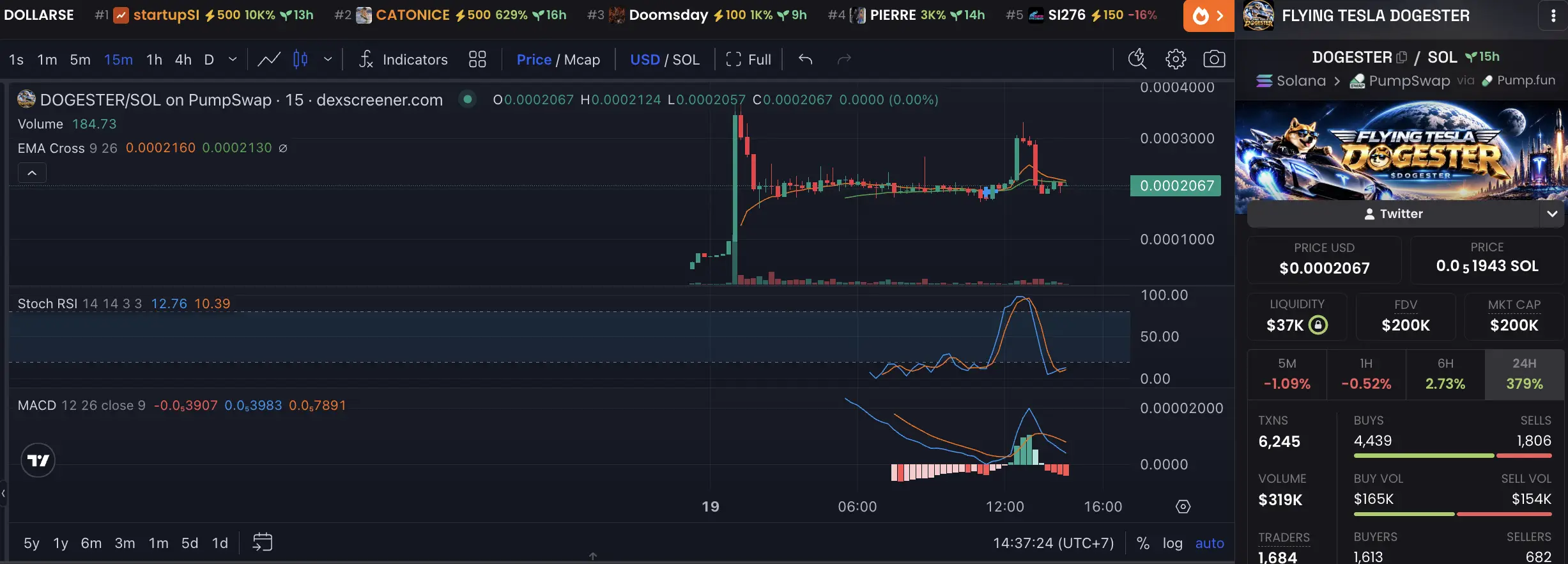This screenshot has height=564, width=1568.
Task: Open the Indicators menu
Action: tap(403, 59)
